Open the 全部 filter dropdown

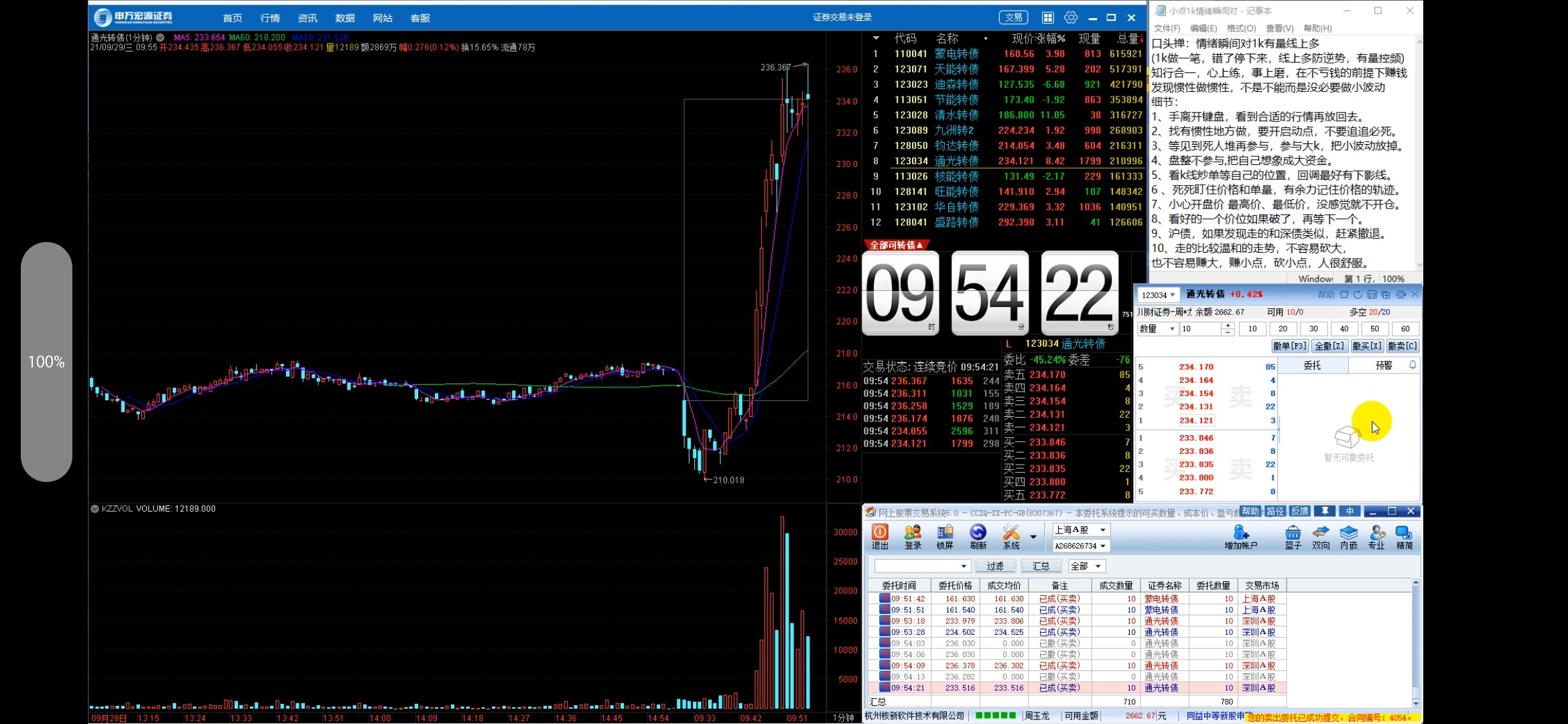coord(1086,566)
